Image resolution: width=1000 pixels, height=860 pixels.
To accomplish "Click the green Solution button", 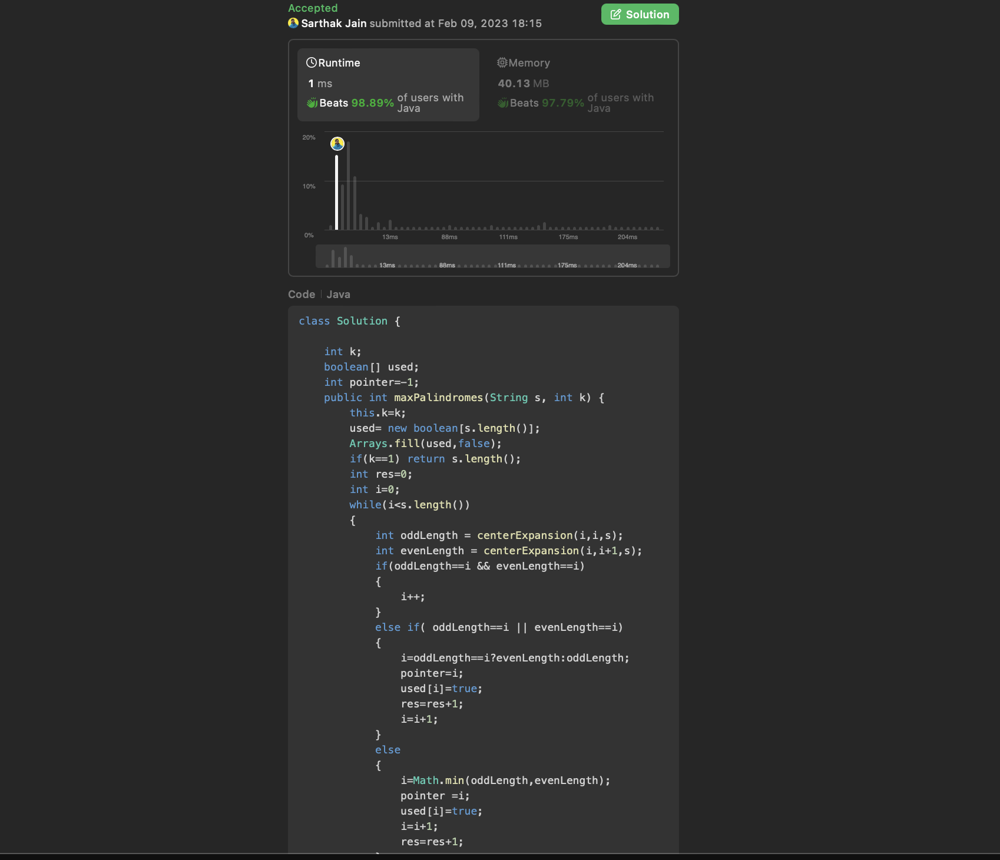I will [640, 14].
